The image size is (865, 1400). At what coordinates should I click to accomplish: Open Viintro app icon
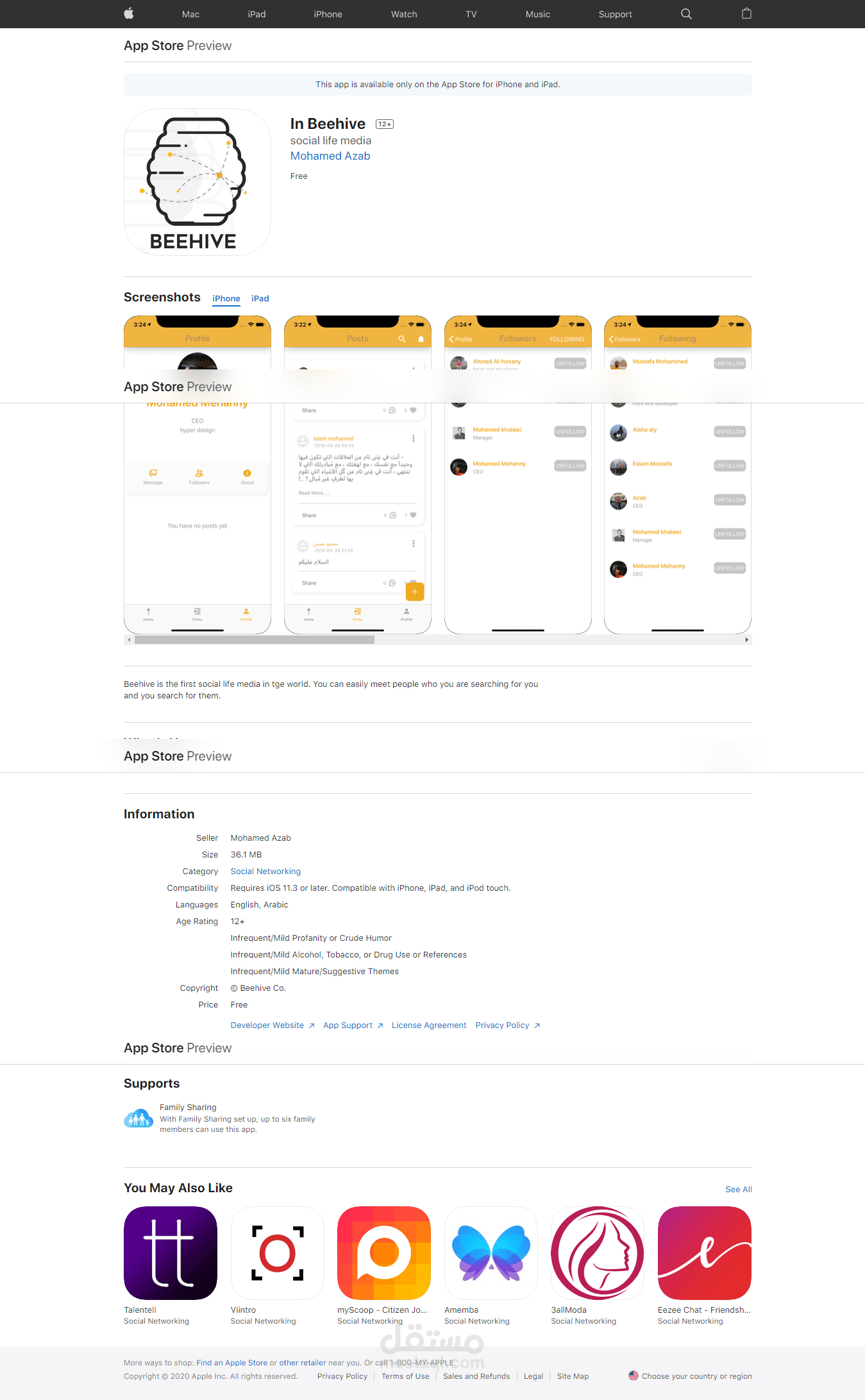(277, 1253)
